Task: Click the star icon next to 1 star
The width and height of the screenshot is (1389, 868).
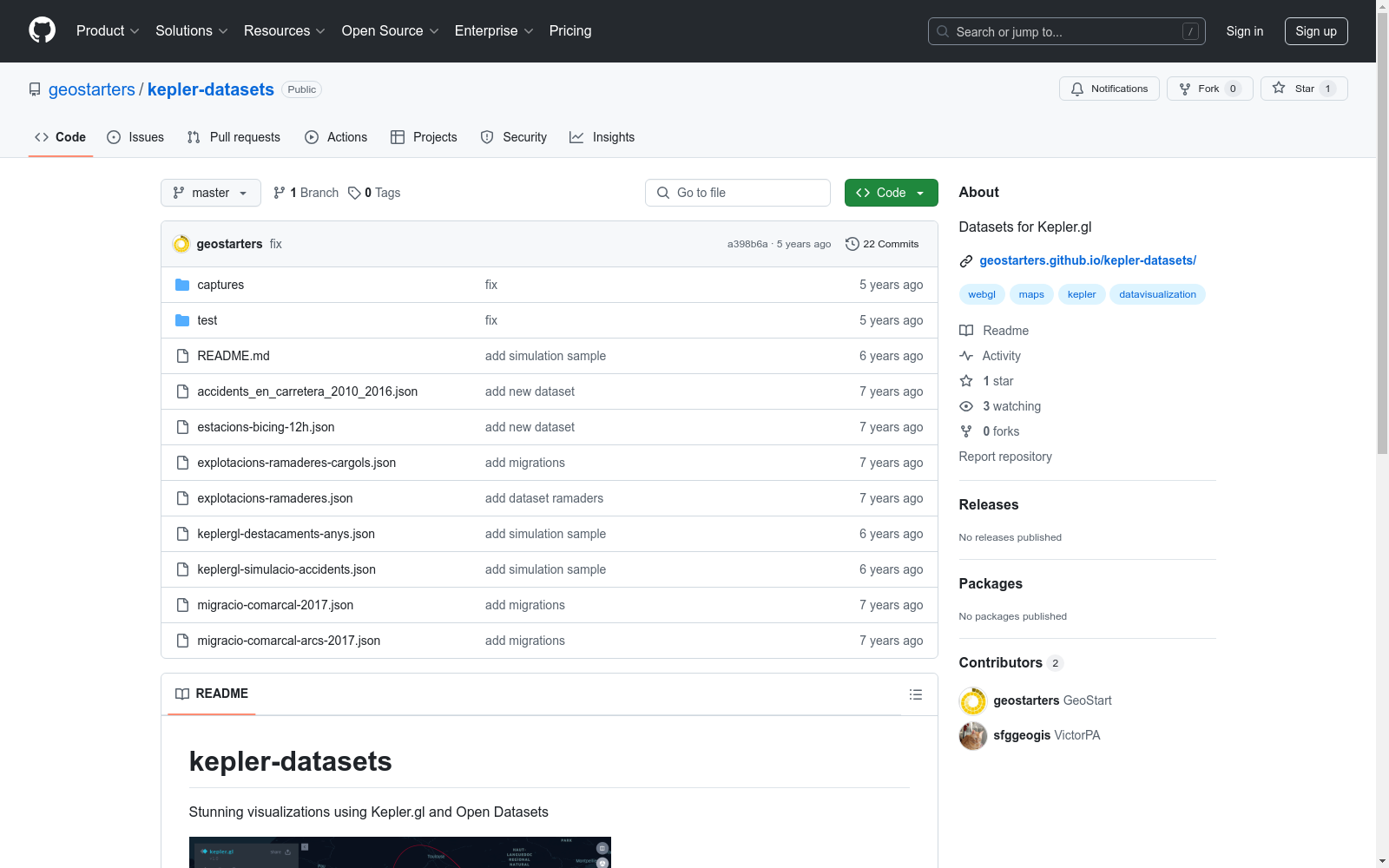Action: tap(966, 381)
